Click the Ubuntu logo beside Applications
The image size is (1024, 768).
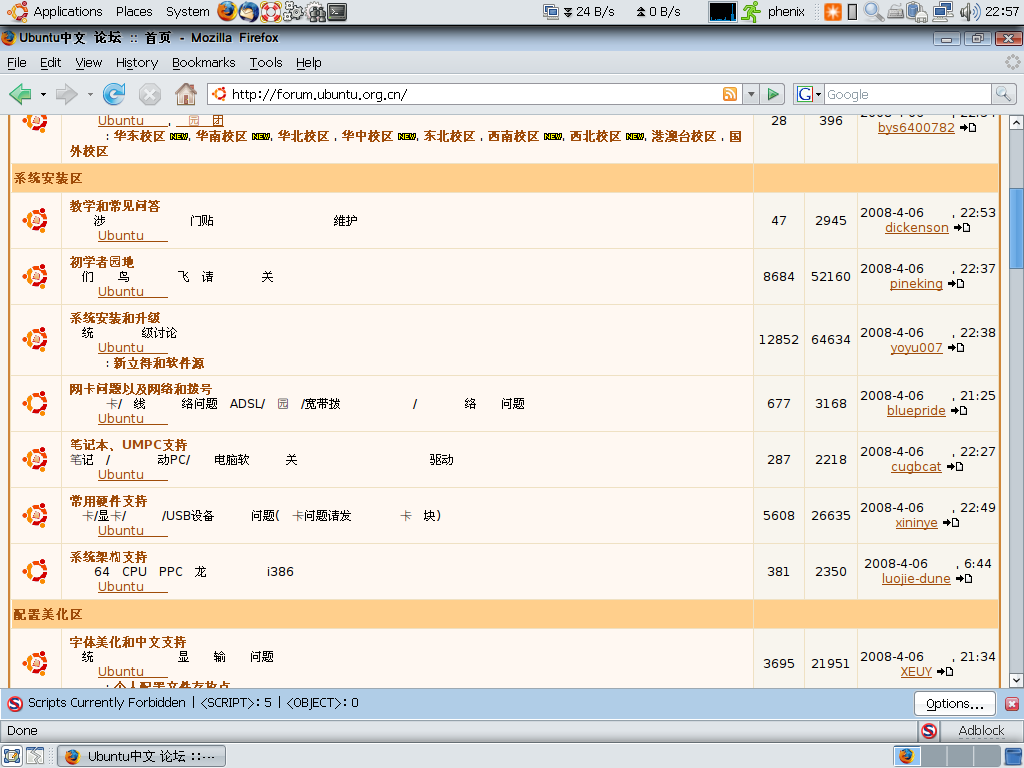[x=17, y=11]
